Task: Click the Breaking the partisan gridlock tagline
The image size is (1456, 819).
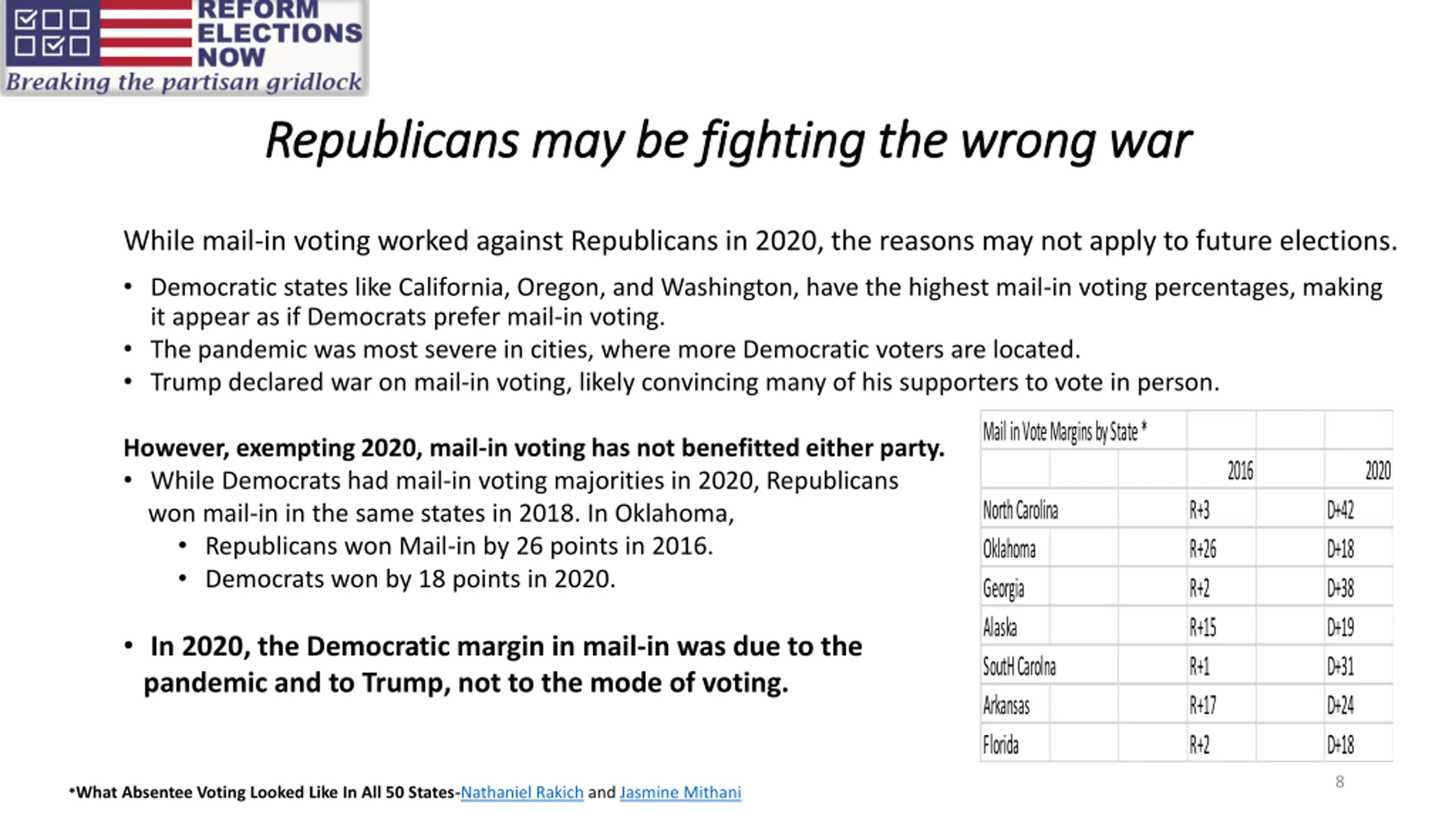Action: (184, 82)
